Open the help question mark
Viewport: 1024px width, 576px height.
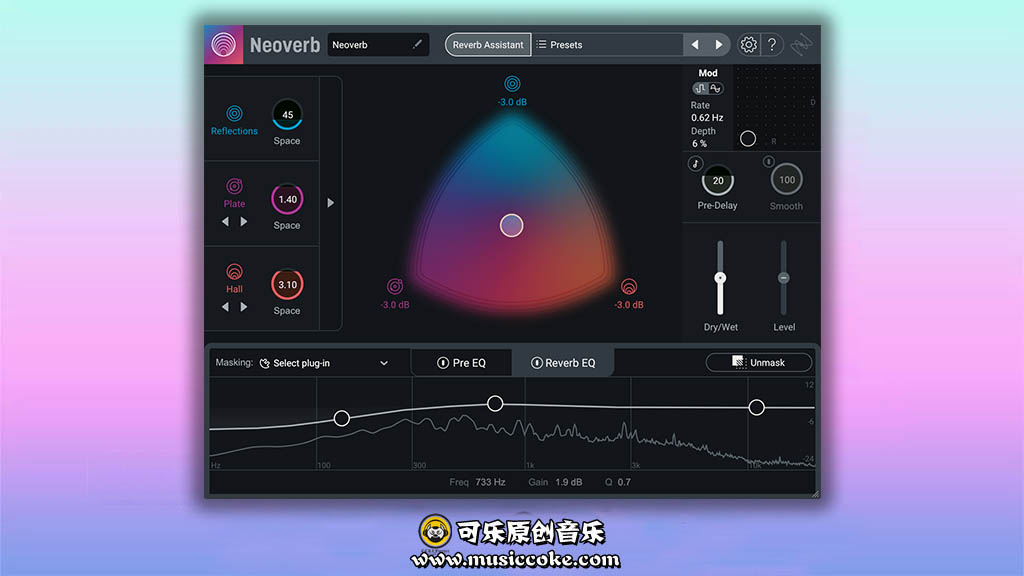772,44
